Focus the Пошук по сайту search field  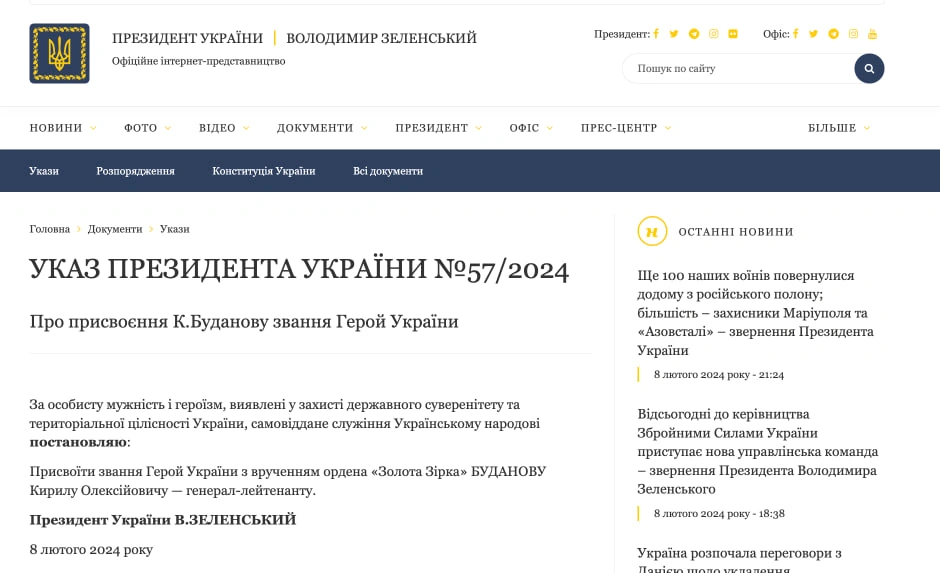[739, 68]
